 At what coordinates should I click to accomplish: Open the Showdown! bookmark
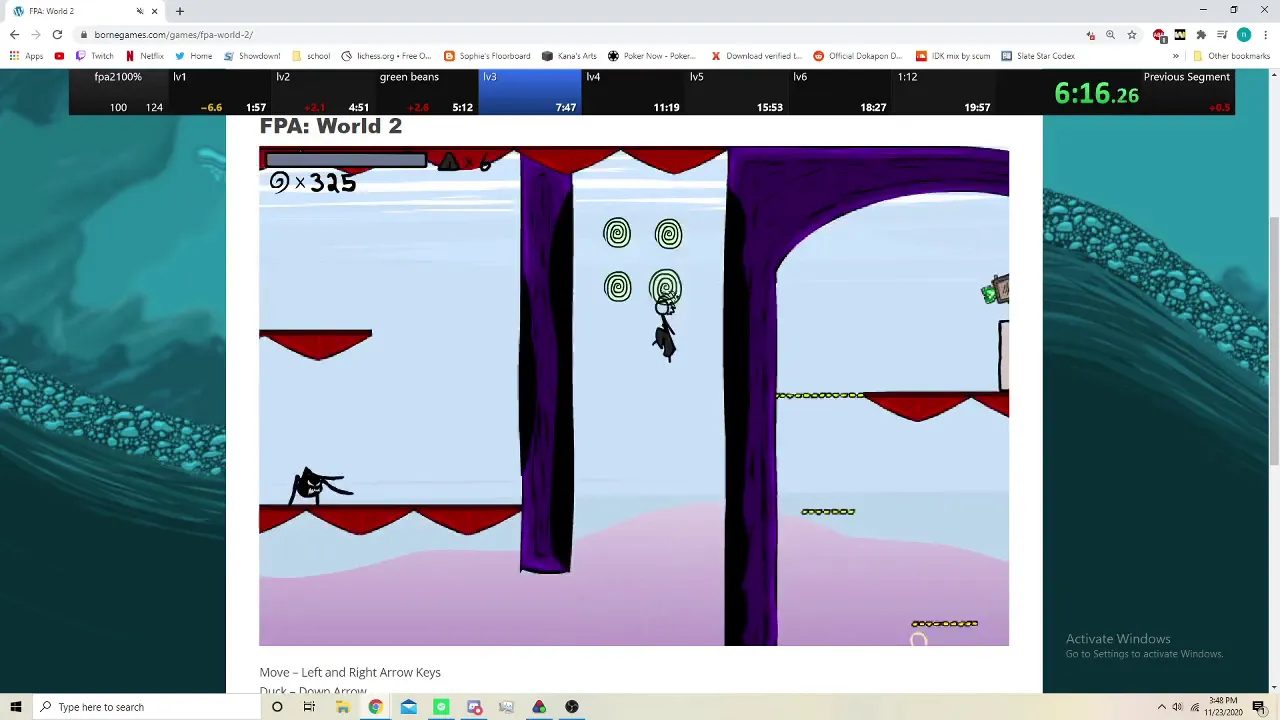click(252, 56)
